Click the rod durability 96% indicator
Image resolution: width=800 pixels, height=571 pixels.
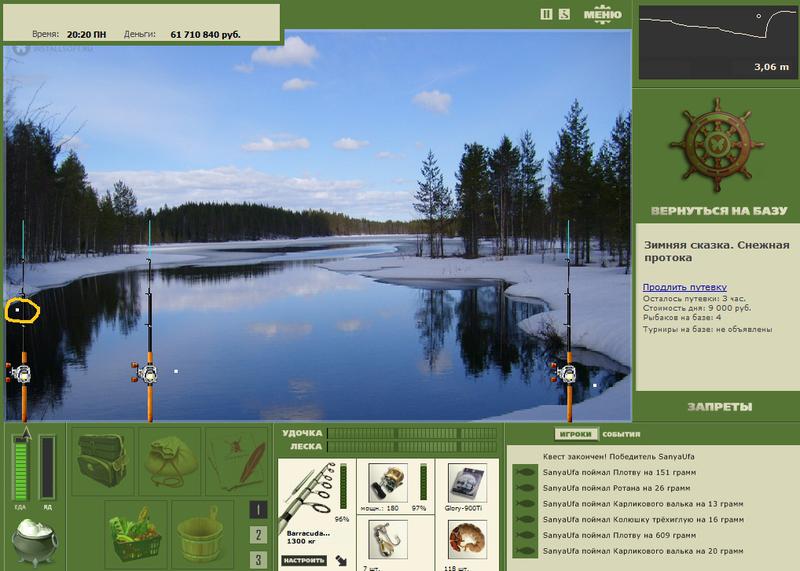(343, 487)
